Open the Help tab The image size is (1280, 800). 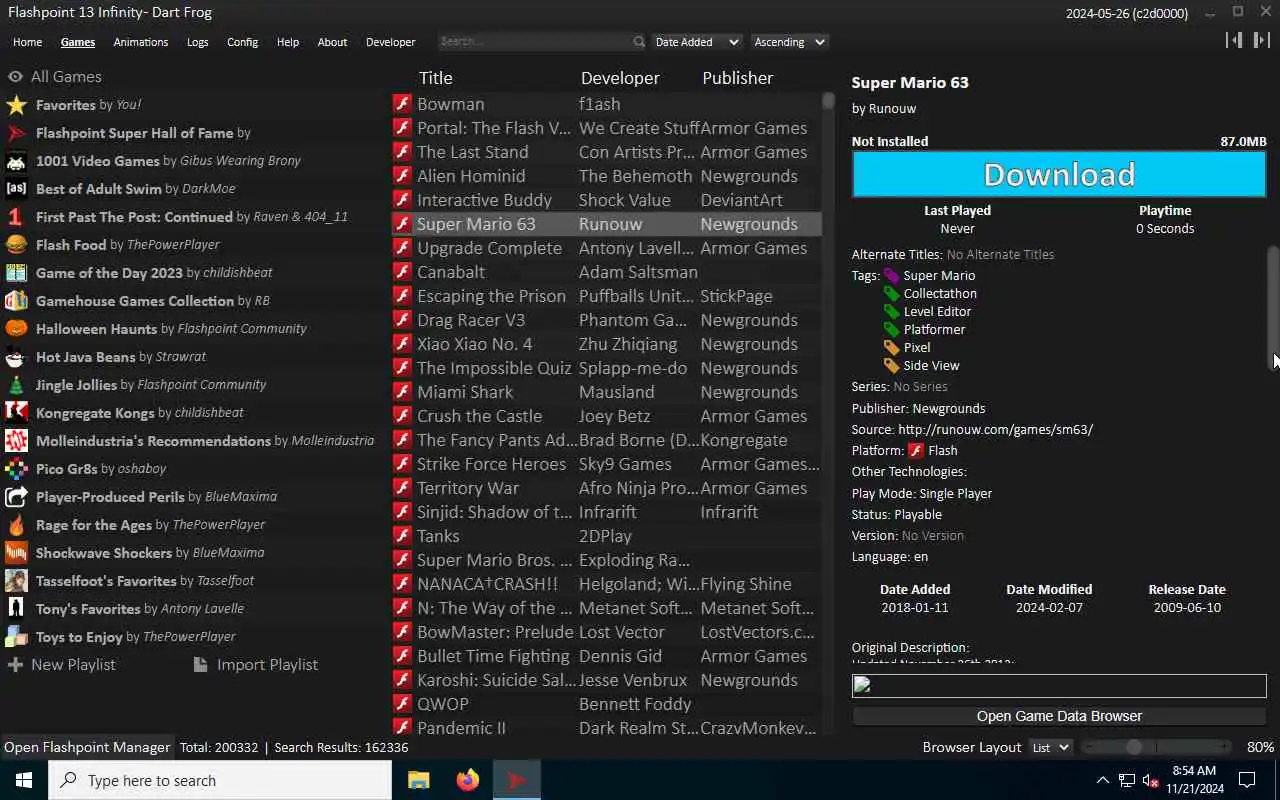[x=288, y=42]
